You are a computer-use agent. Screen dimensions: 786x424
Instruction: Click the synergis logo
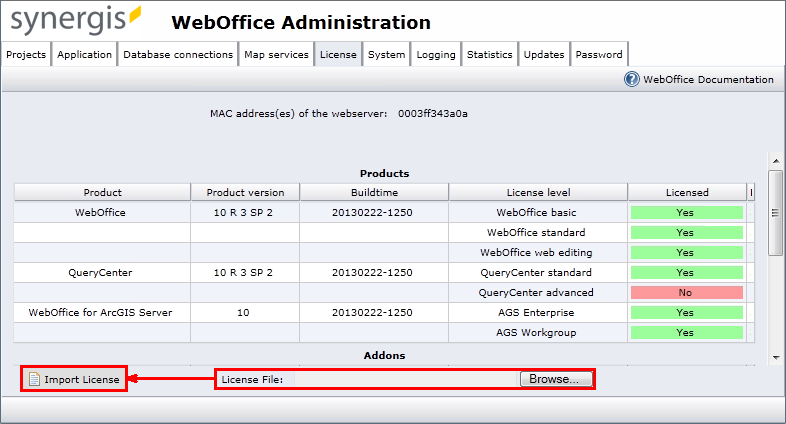point(76,20)
